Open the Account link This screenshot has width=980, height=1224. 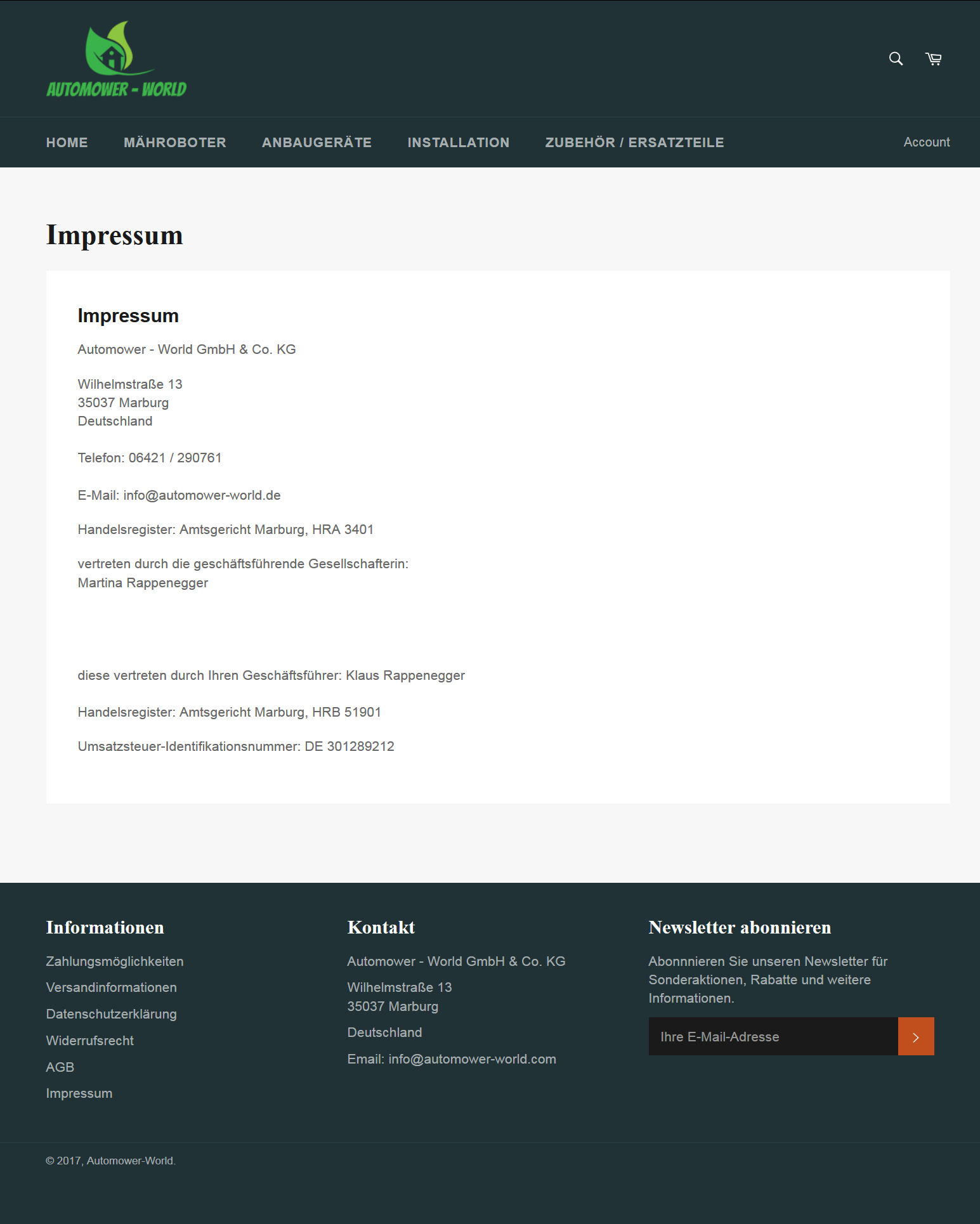pyautogui.click(x=927, y=142)
